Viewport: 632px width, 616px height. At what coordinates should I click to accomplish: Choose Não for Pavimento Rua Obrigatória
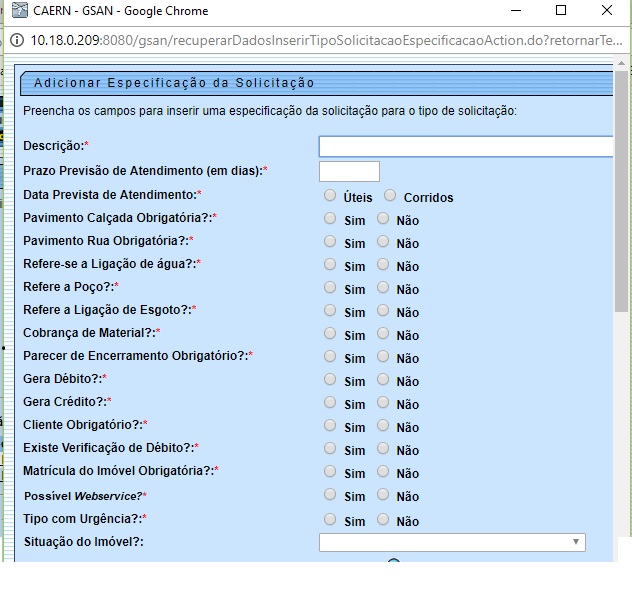[x=383, y=241]
